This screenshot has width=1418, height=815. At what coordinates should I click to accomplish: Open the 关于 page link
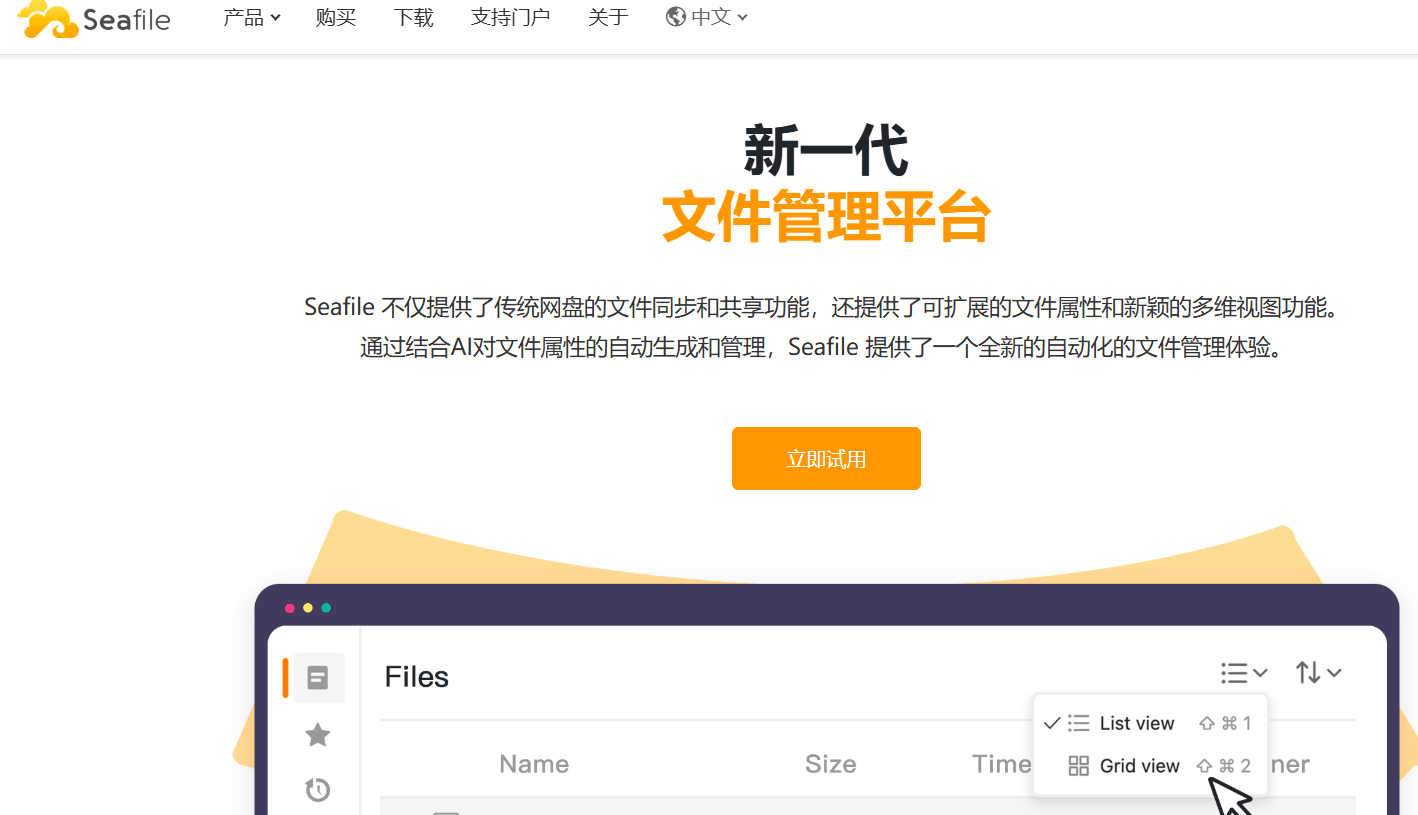[608, 17]
